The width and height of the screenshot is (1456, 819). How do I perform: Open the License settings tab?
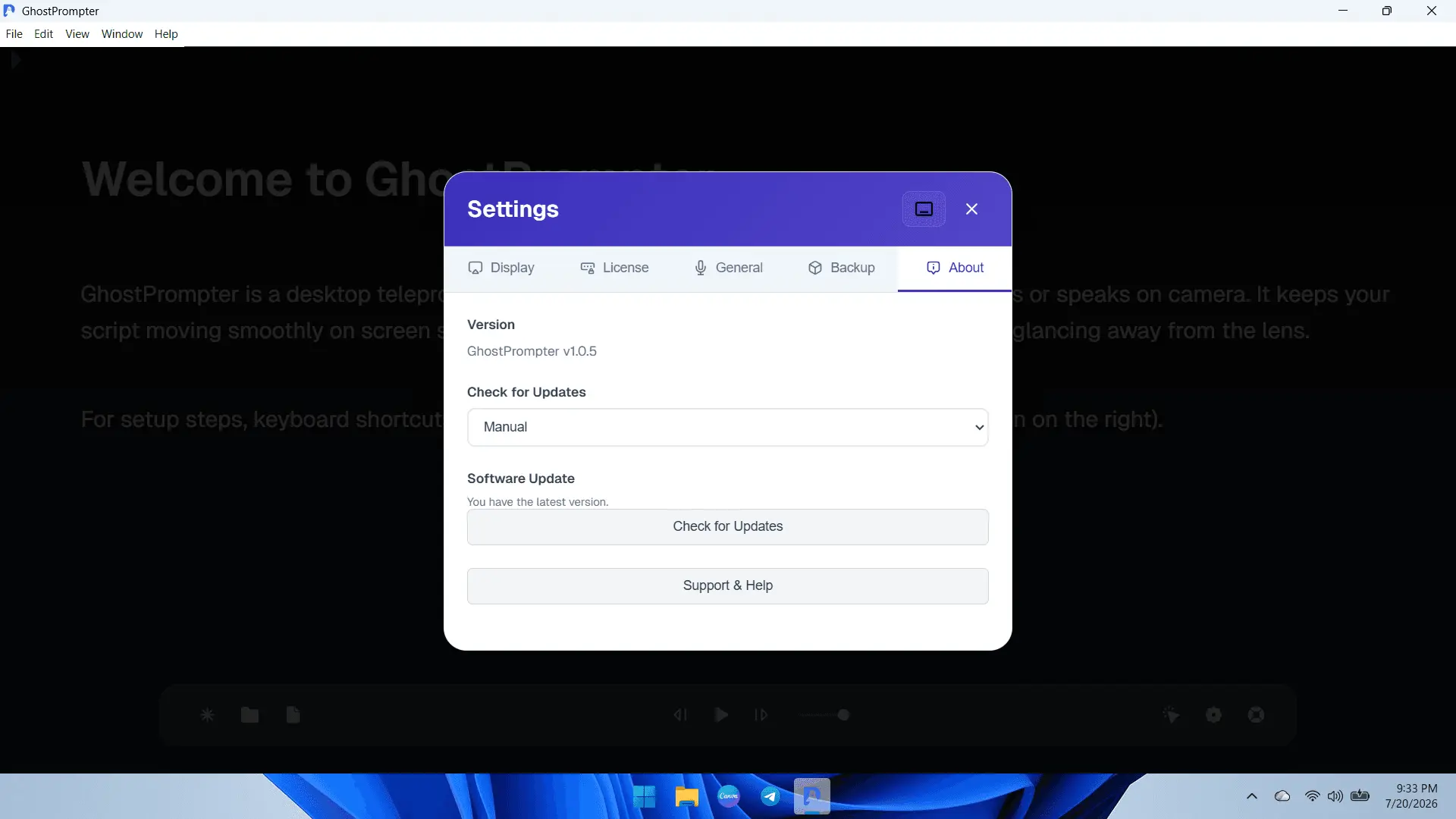click(x=614, y=268)
